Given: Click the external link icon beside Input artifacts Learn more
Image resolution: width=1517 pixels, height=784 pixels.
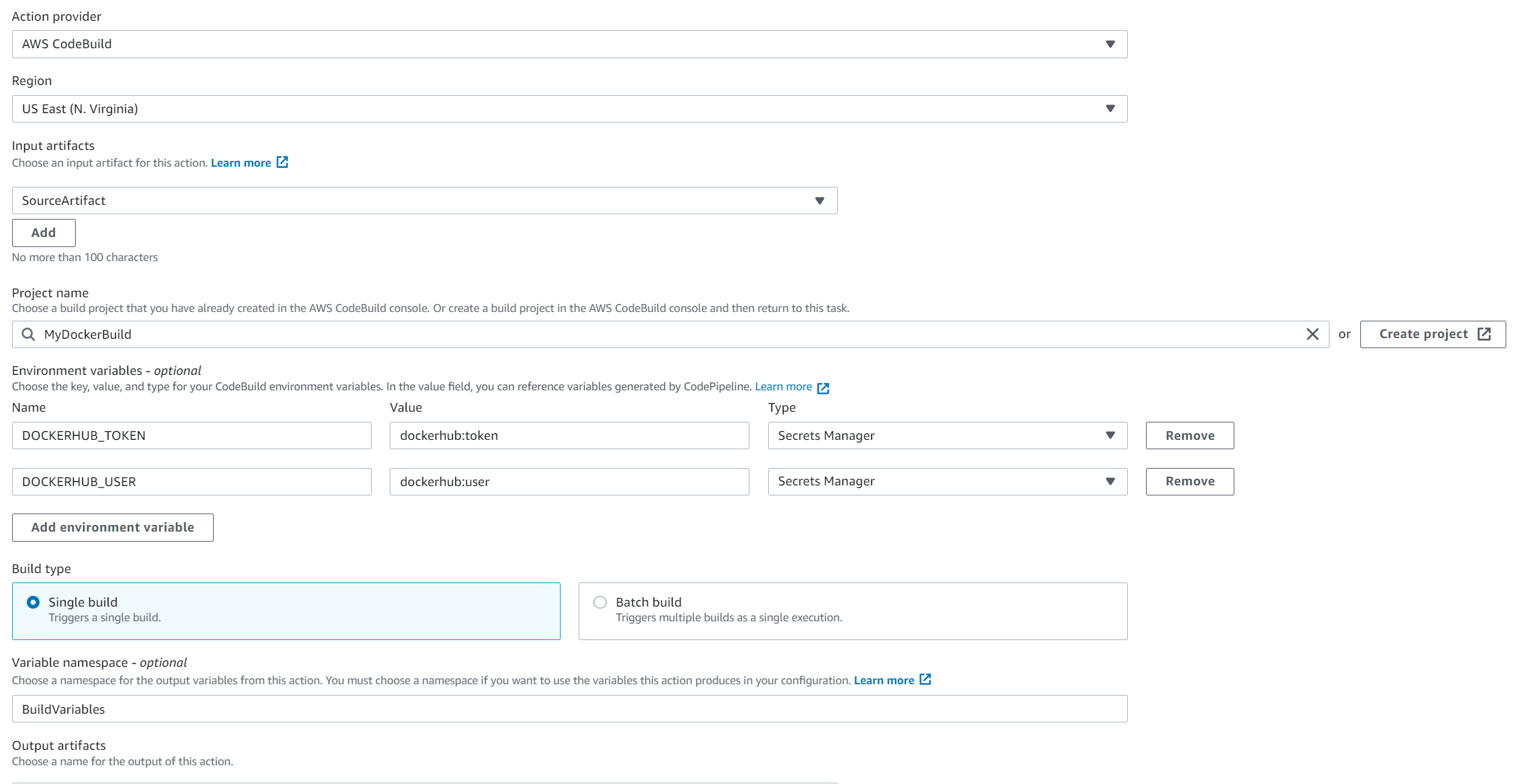Looking at the screenshot, I should coord(283,162).
